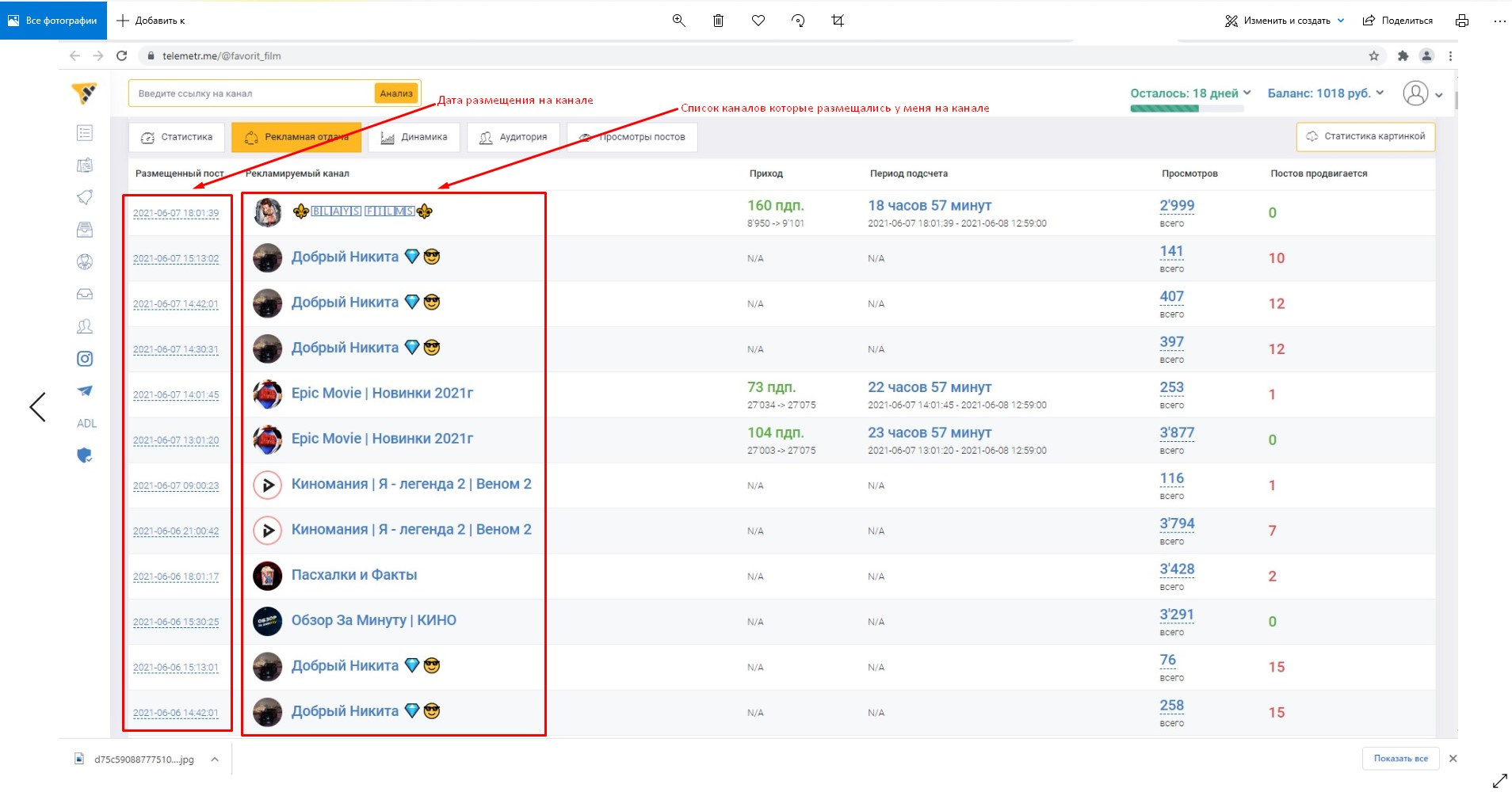Open the crop tool in Photos toolbar

tap(838, 21)
